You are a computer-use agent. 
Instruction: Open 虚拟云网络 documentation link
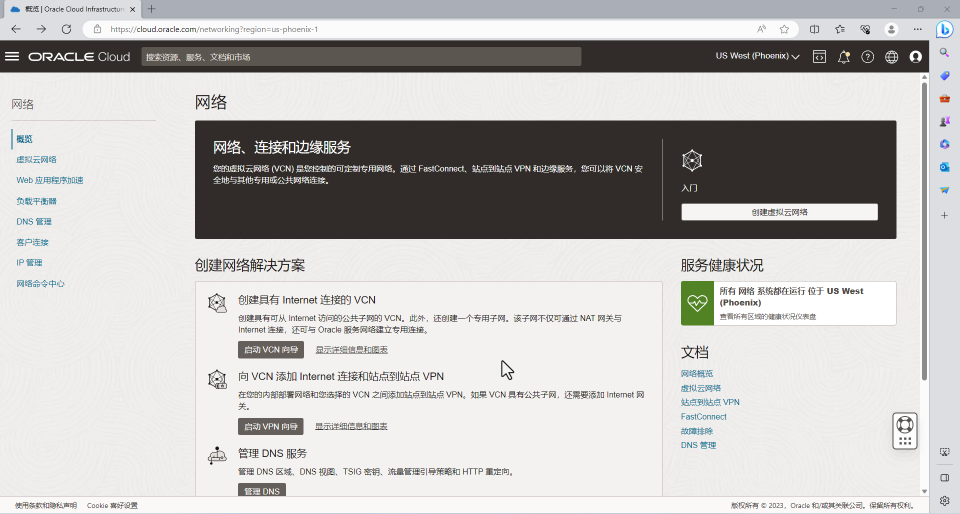point(701,388)
